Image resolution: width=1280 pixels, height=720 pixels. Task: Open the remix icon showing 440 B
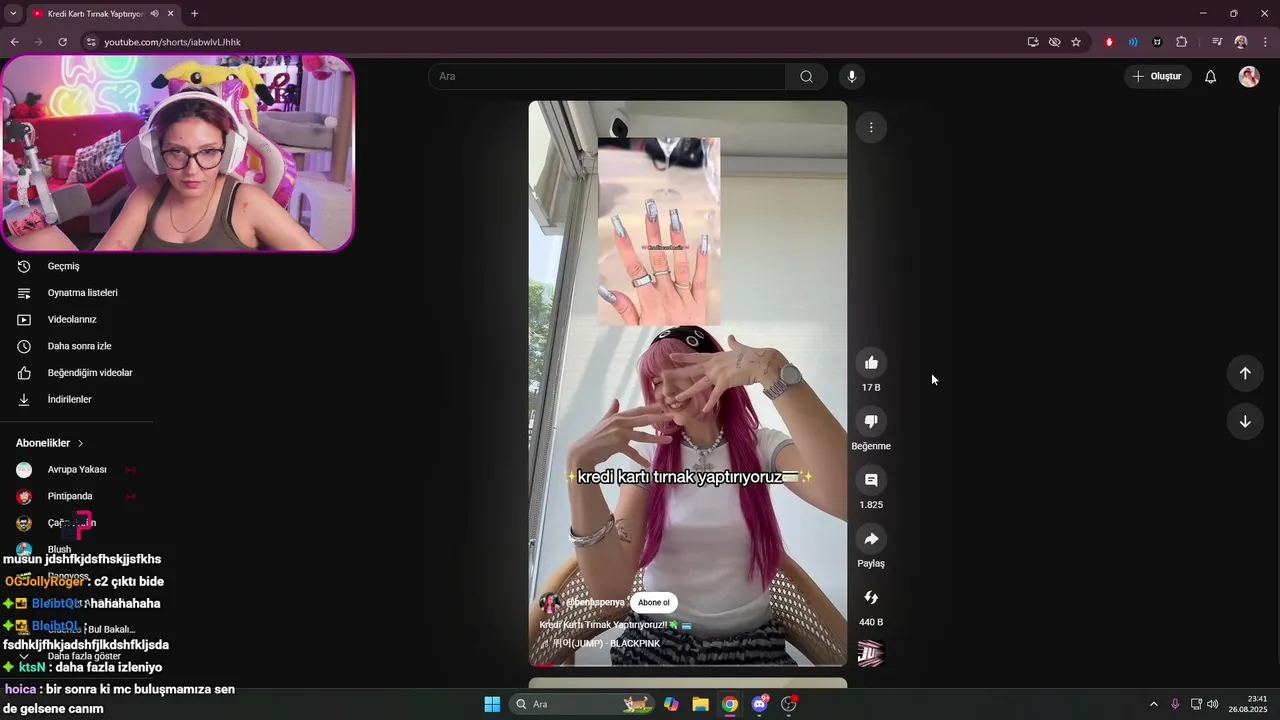pyautogui.click(x=871, y=598)
